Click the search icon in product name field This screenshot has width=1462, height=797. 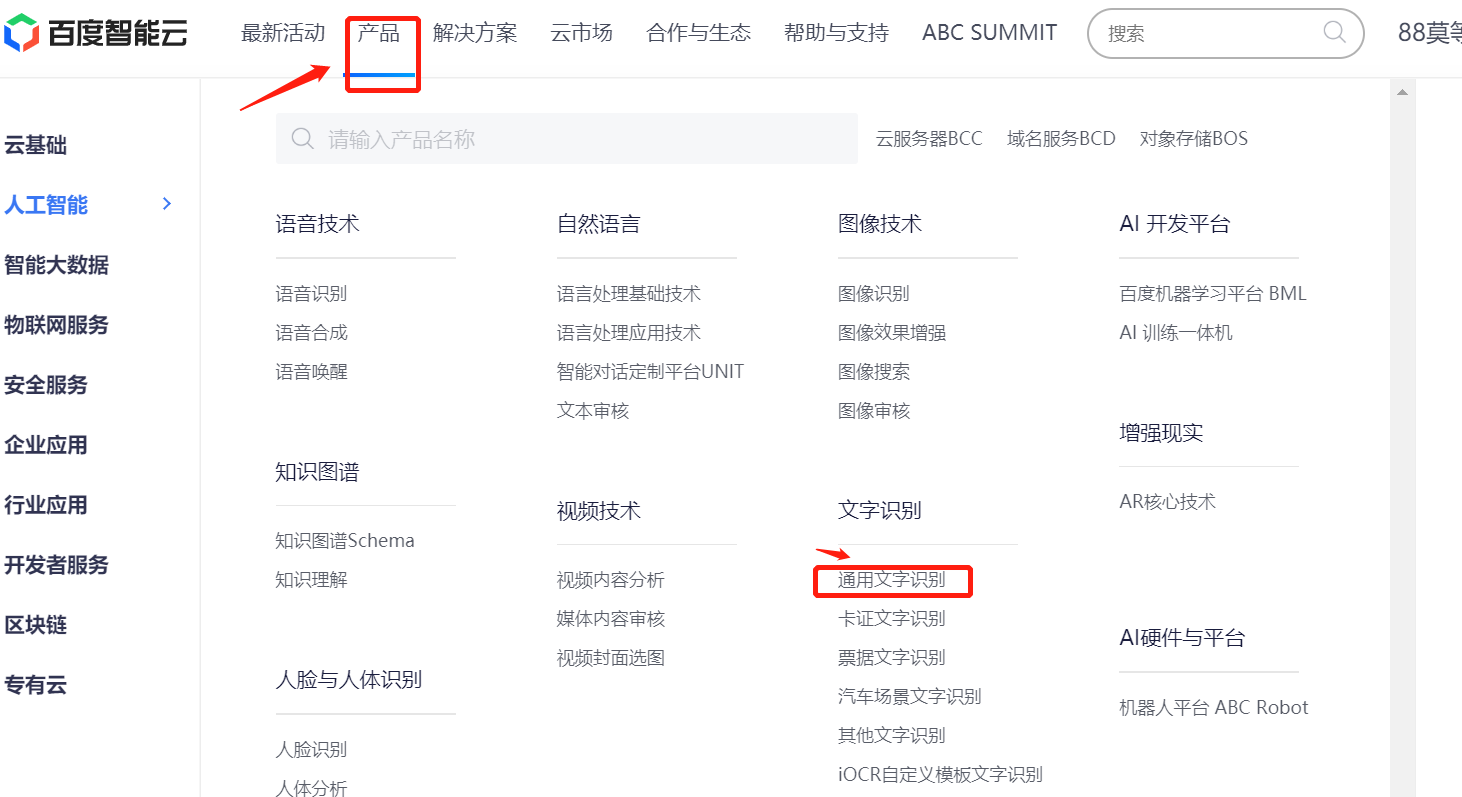pyautogui.click(x=303, y=138)
